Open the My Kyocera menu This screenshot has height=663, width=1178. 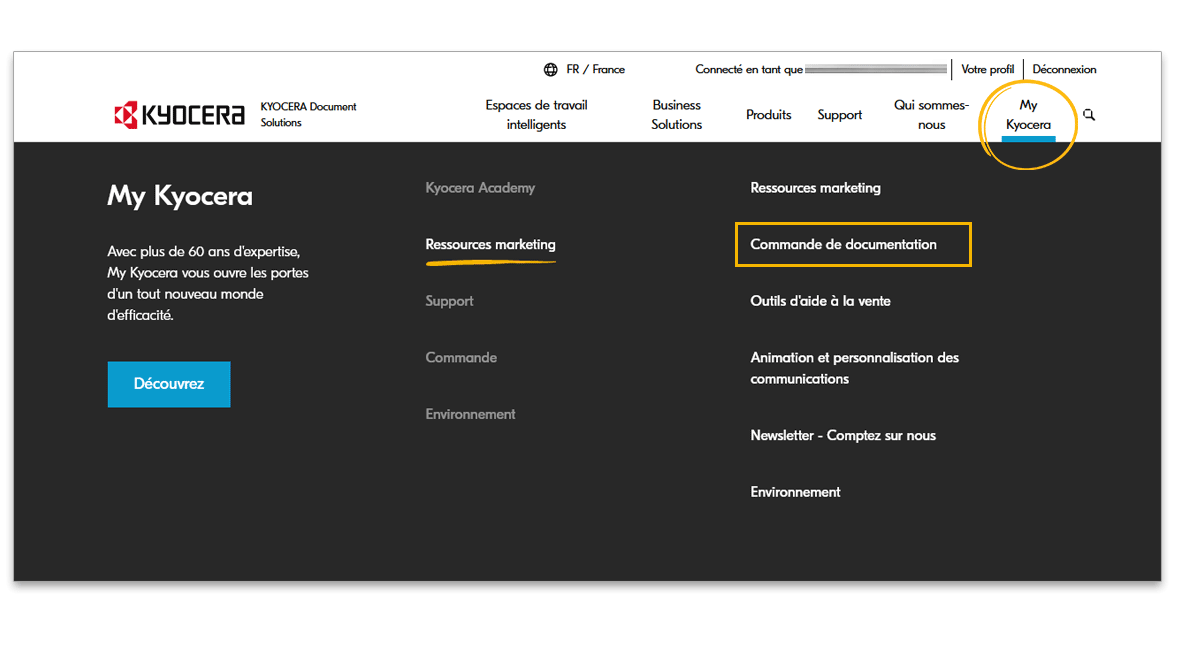point(1028,115)
